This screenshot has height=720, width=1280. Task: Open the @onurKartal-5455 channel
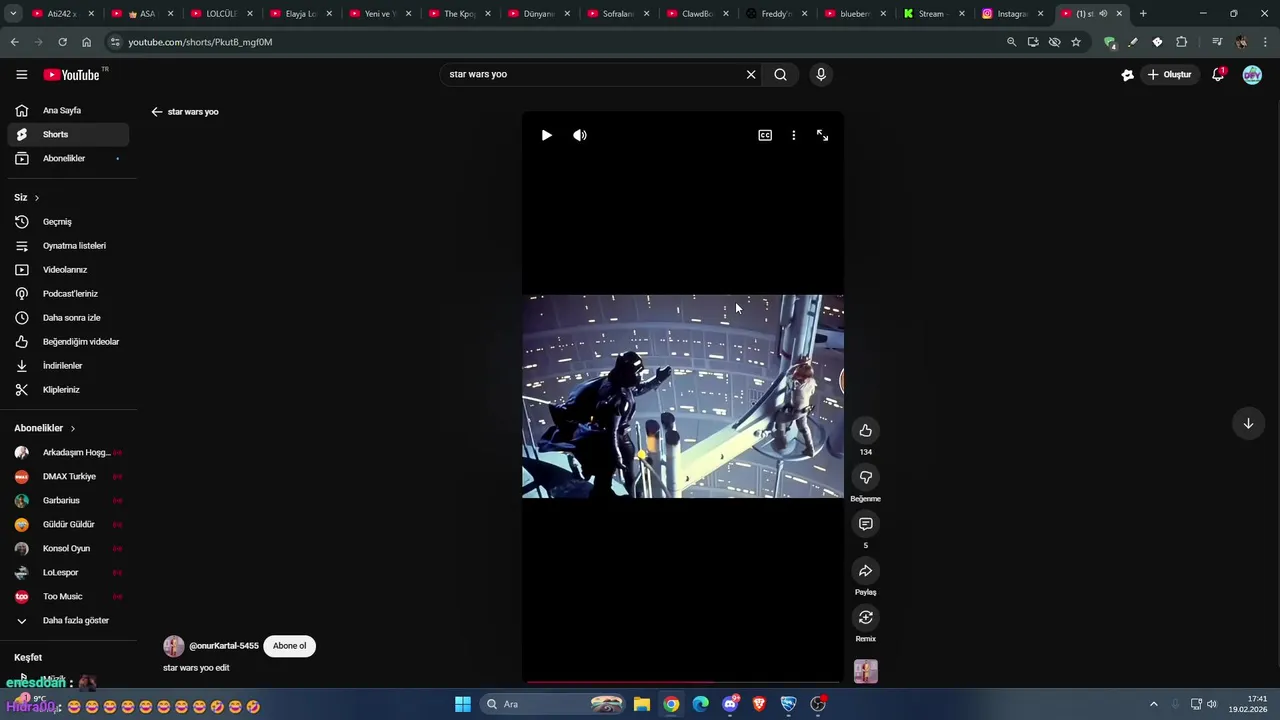(x=224, y=646)
